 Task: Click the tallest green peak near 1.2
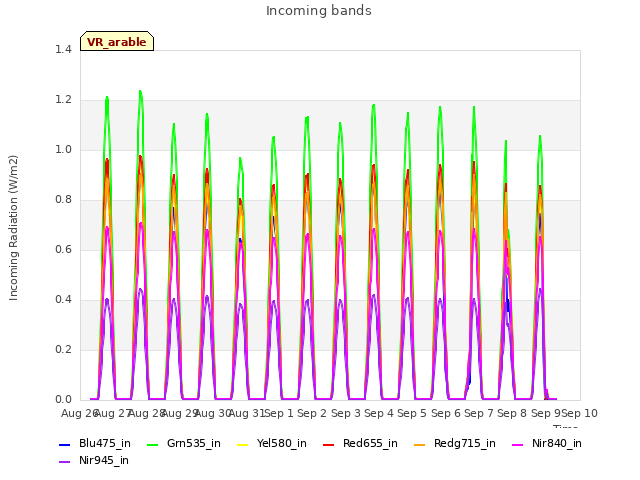click(x=140, y=92)
